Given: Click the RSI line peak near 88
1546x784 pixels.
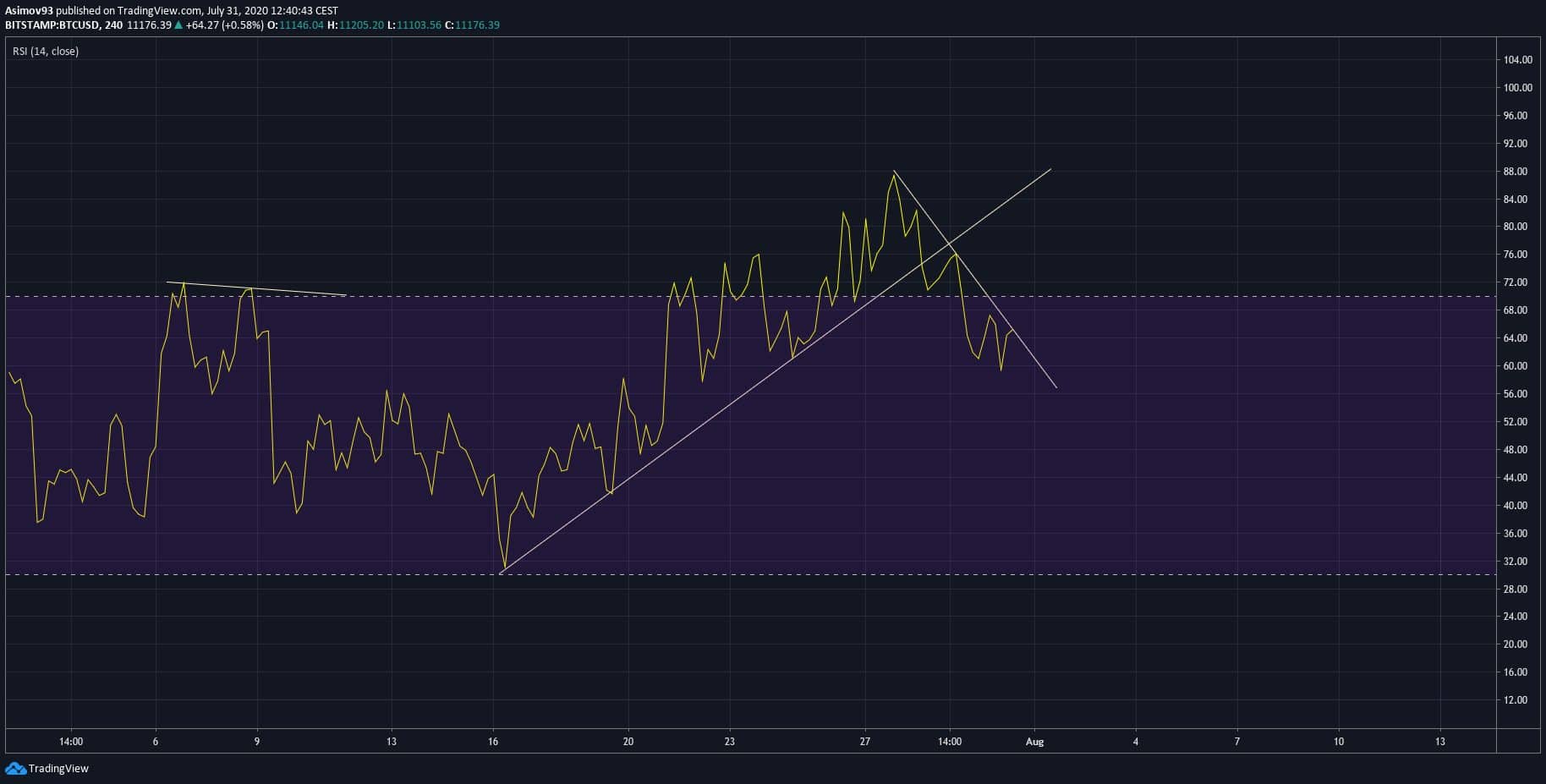Looking at the screenshot, I should (x=894, y=173).
